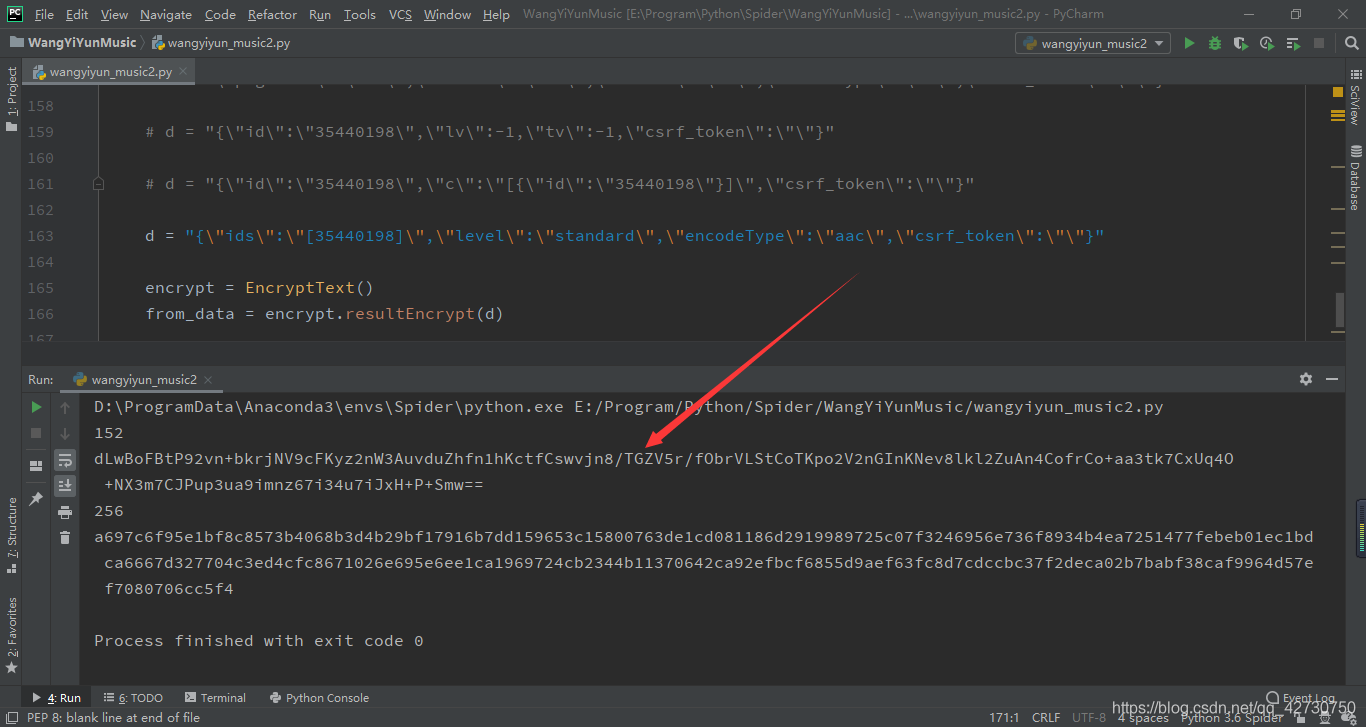Open the Edit menu
The image size is (1366, 727).
[x=77, y=14]
